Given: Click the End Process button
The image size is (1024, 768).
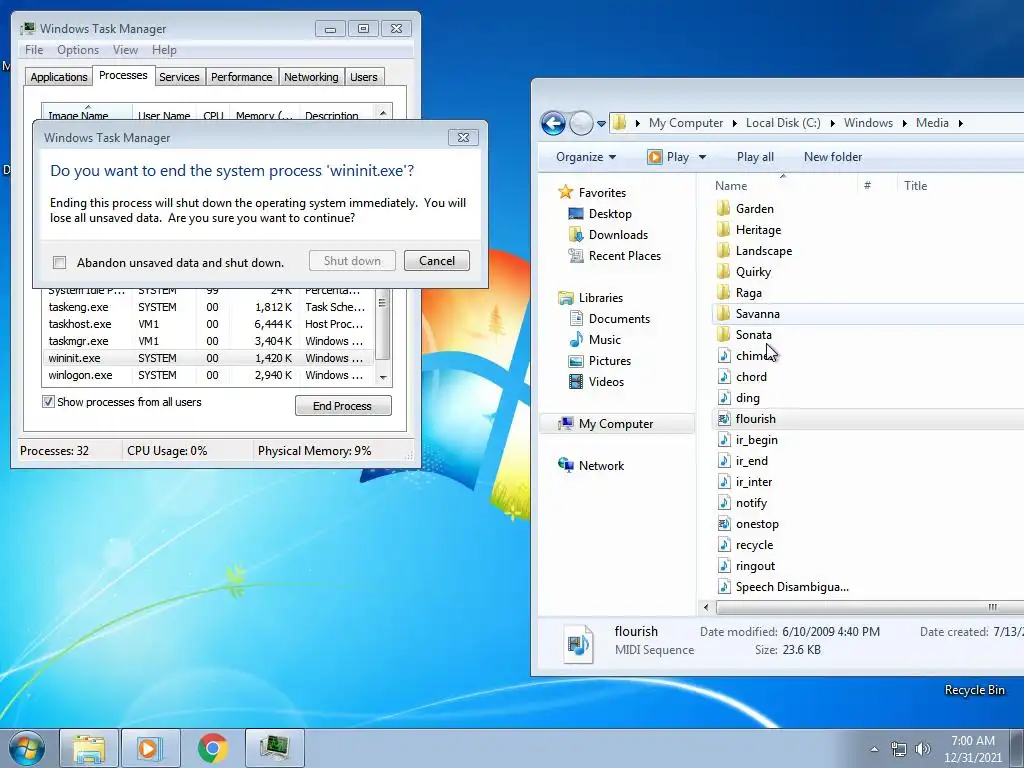Looking at the screenshot, I should pyautogui.click(x=343, y=406).
